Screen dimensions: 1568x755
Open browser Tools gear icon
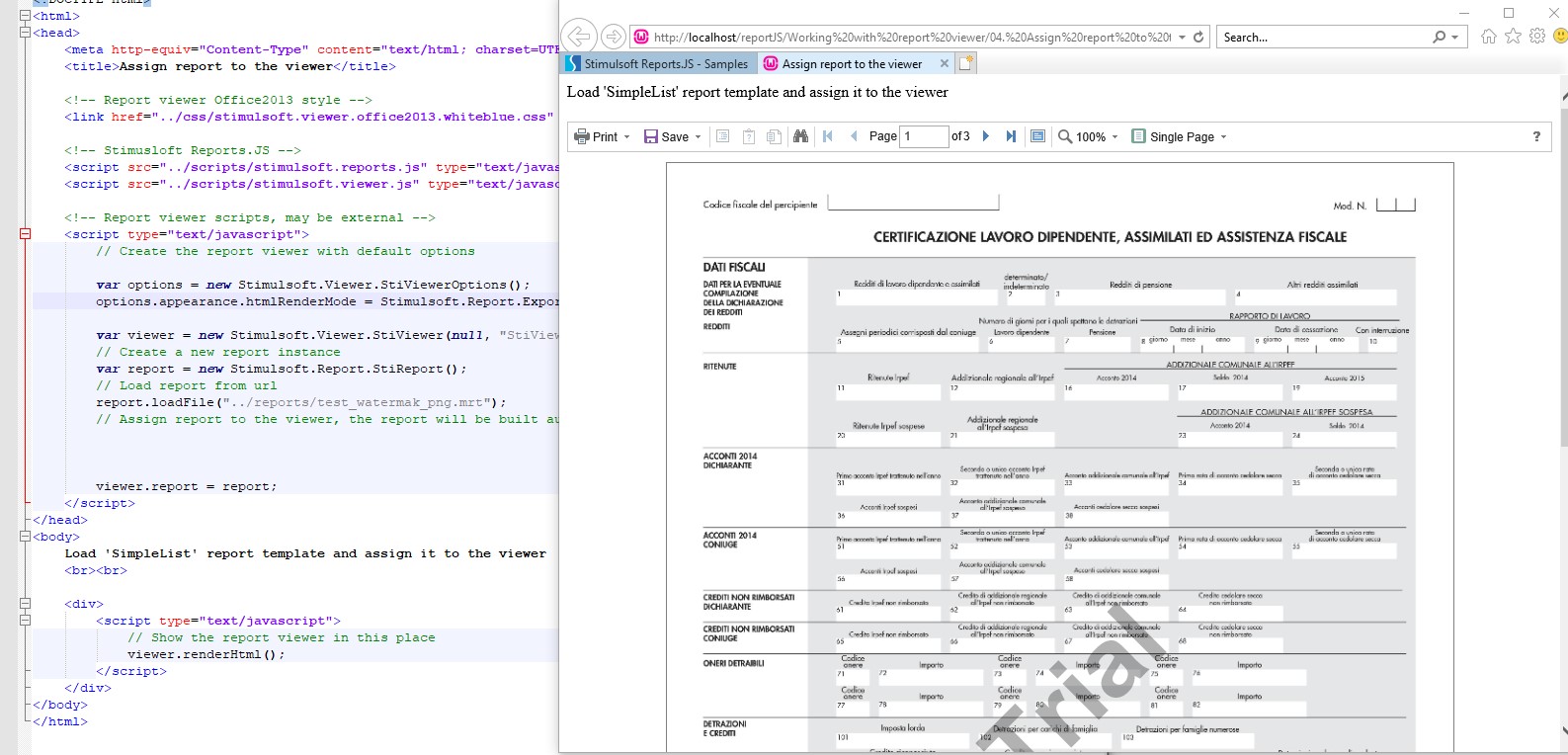click(x=1536, y=37)
